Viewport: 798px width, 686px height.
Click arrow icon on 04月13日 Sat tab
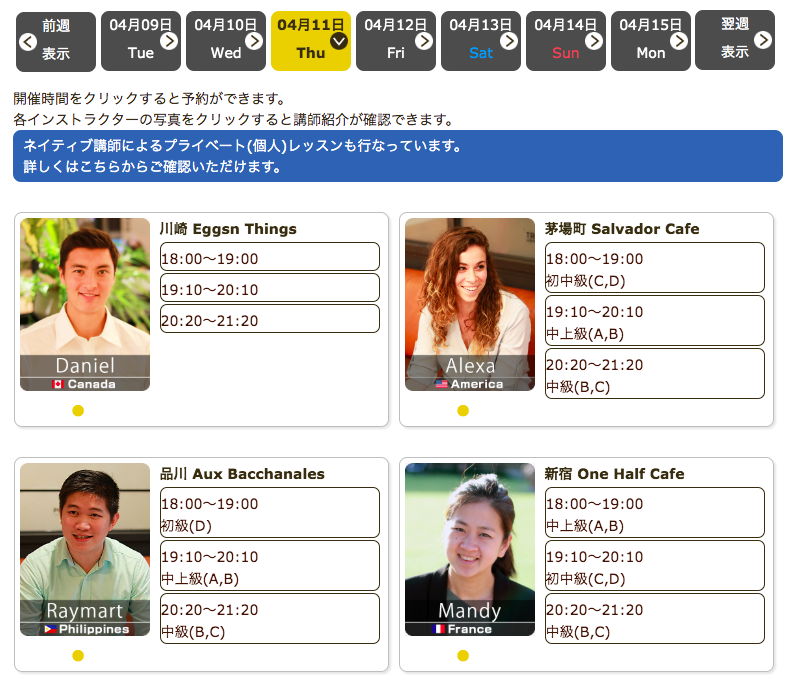509,40
